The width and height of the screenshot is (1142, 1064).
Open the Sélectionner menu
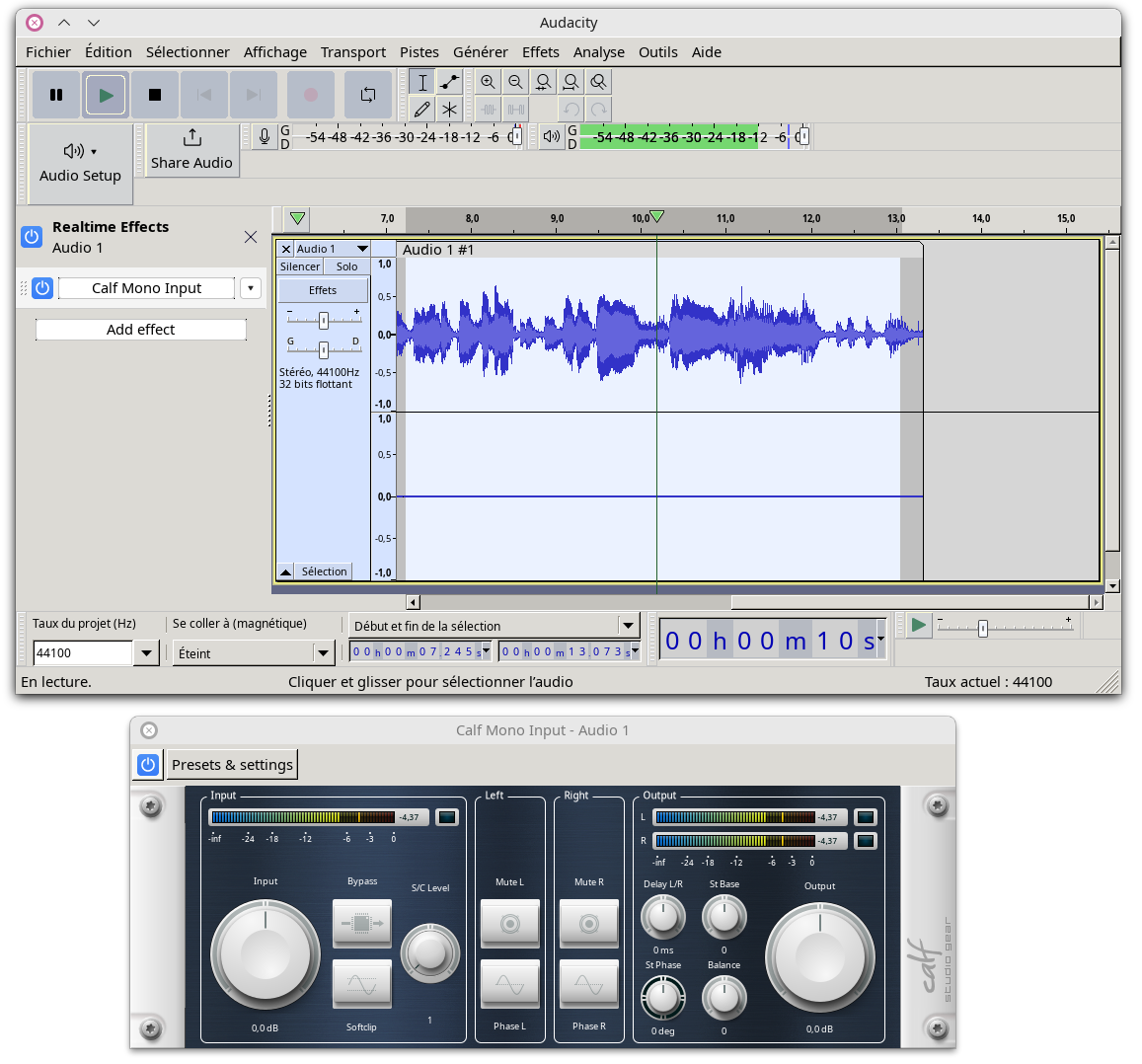188,52
